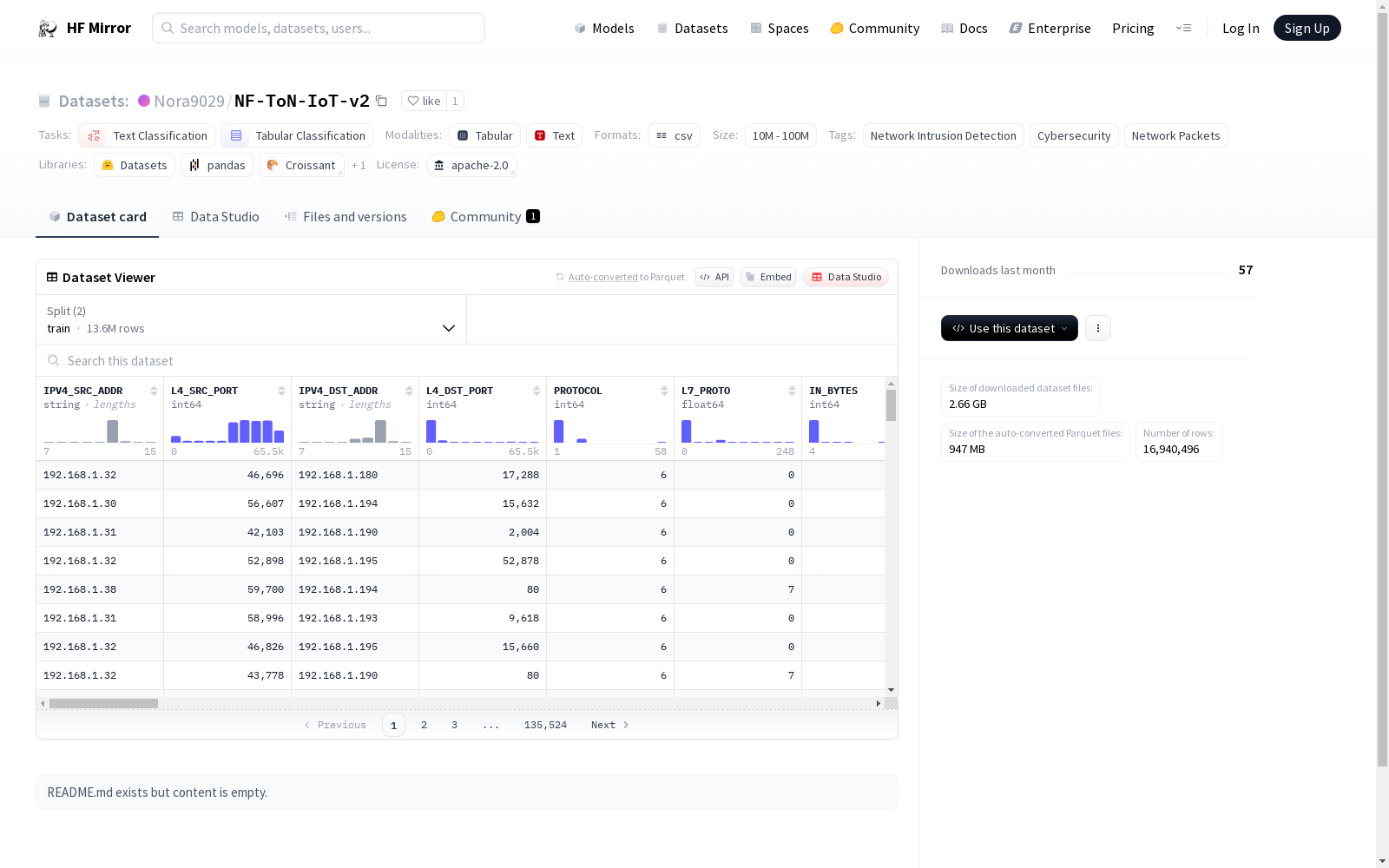Open Docs in the top navigation
Viewport: 1389px width, 868px height.
coord(964,28)
